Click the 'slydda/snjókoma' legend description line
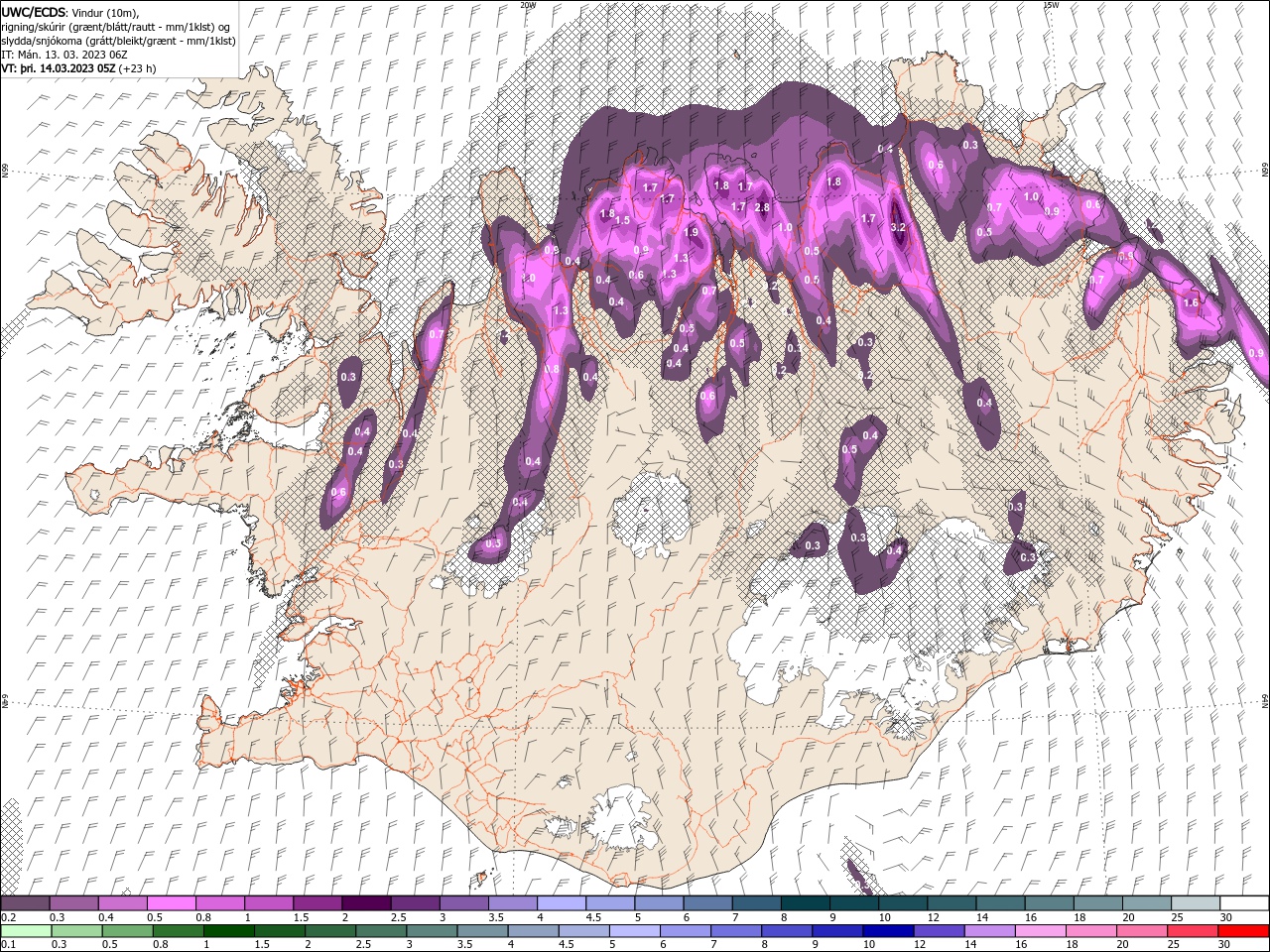The height and width of the screenshot is (952, 1270). 118,41
